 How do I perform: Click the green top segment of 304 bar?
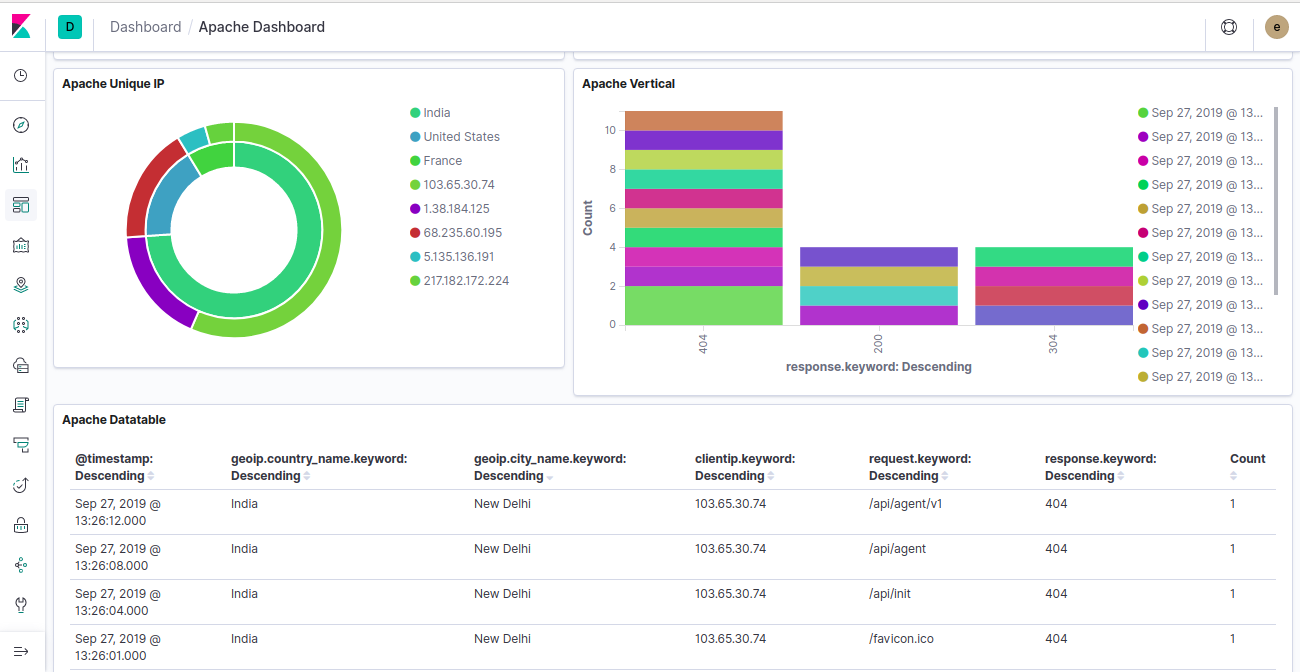(x=1054, y=257)
